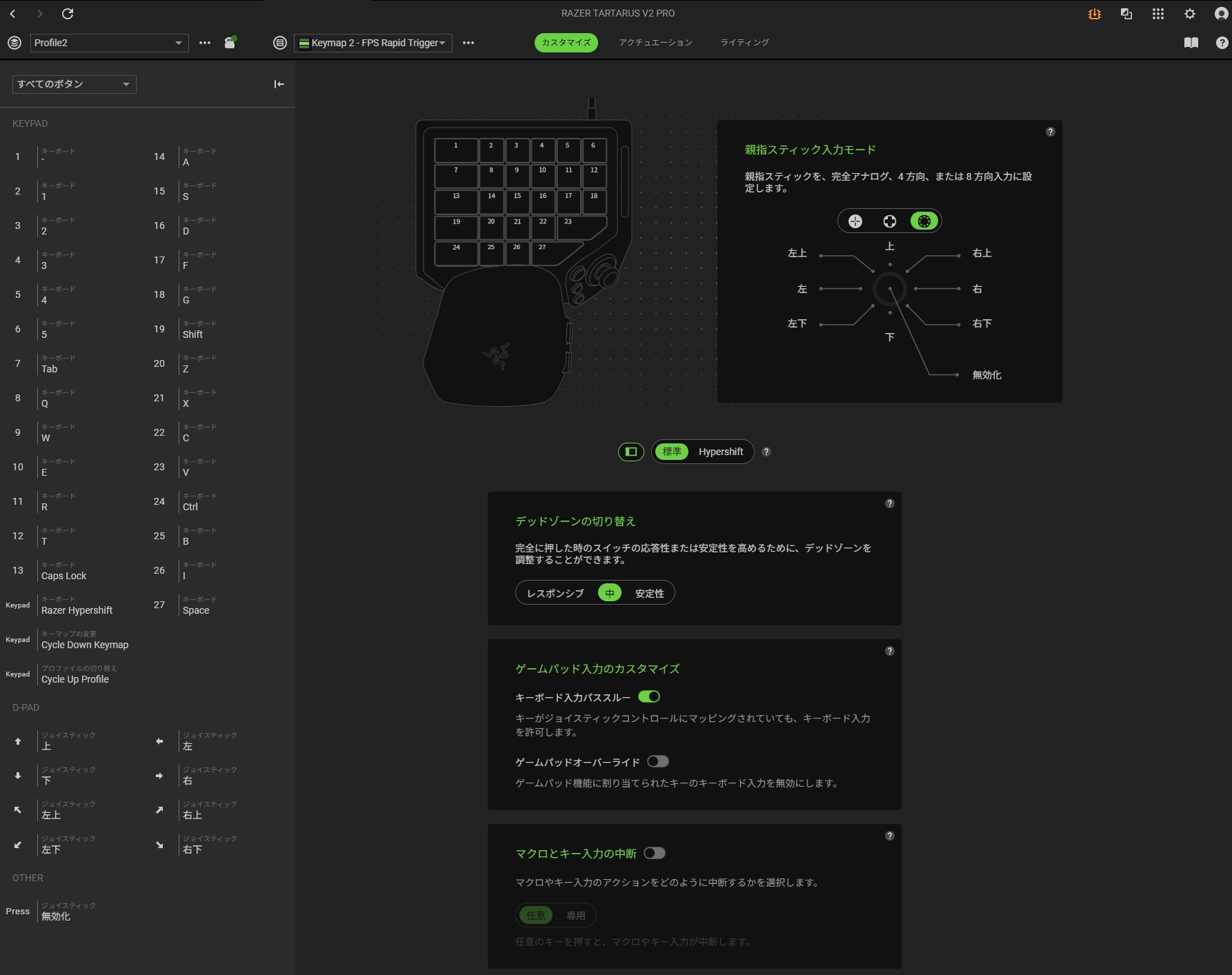Select 専用 interruption option
The height and width of the screenshot is (975, 1232).
[576, 915]
